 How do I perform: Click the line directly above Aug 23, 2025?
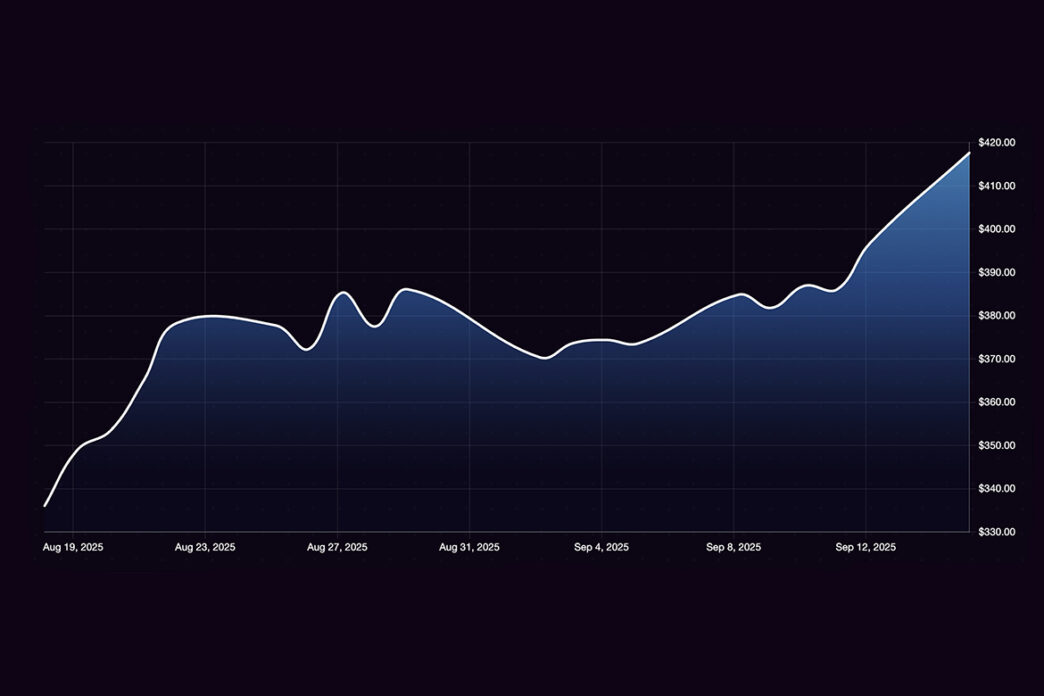tap(205, 316)
